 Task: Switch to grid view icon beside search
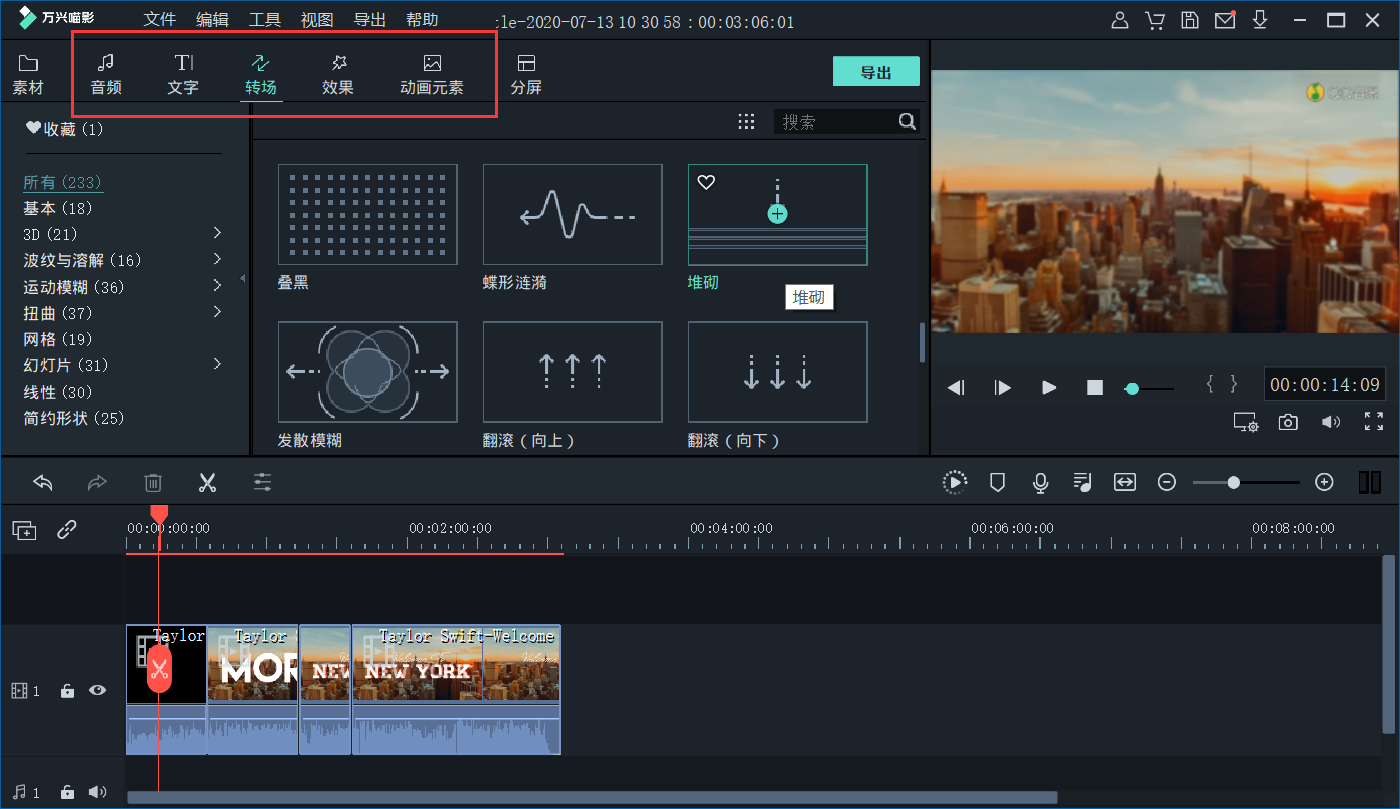tap(746, 122)
